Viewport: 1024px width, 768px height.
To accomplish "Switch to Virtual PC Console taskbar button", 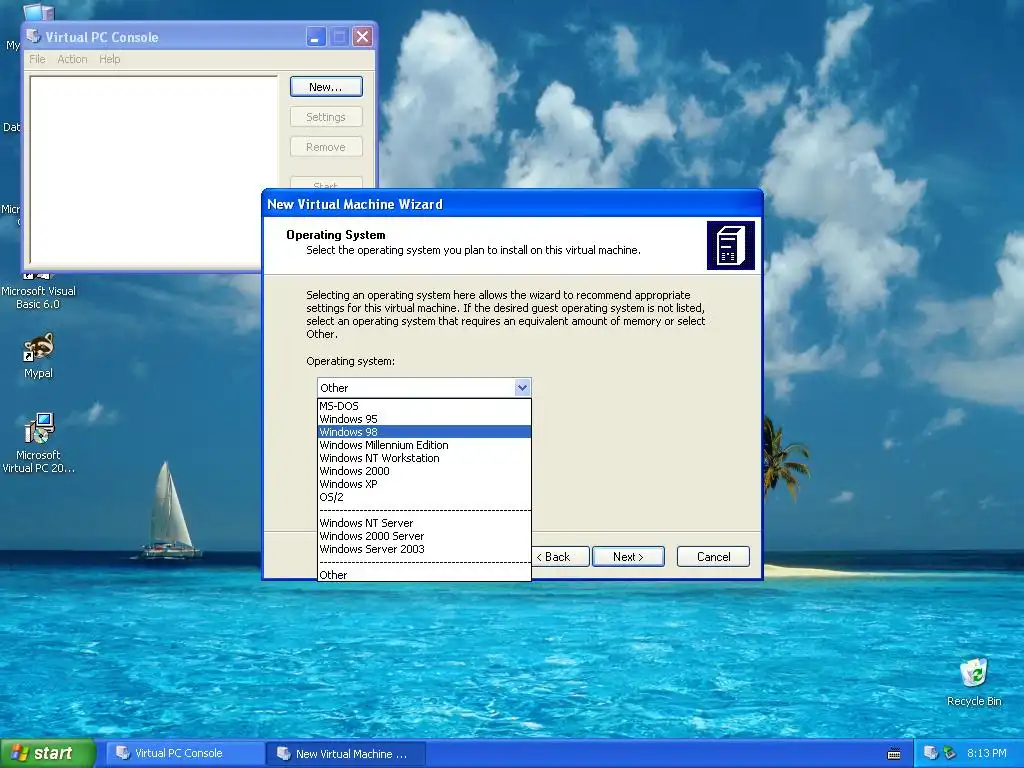I will coord(184,753).
